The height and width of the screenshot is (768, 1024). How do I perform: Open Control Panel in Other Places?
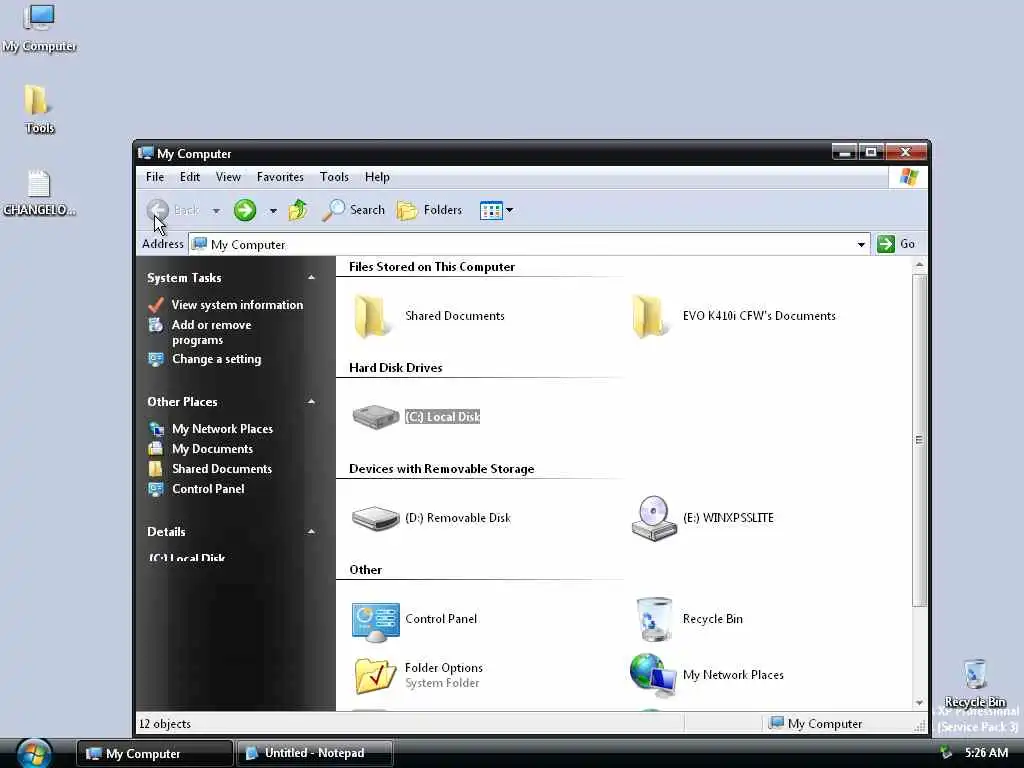click(208, 489)
